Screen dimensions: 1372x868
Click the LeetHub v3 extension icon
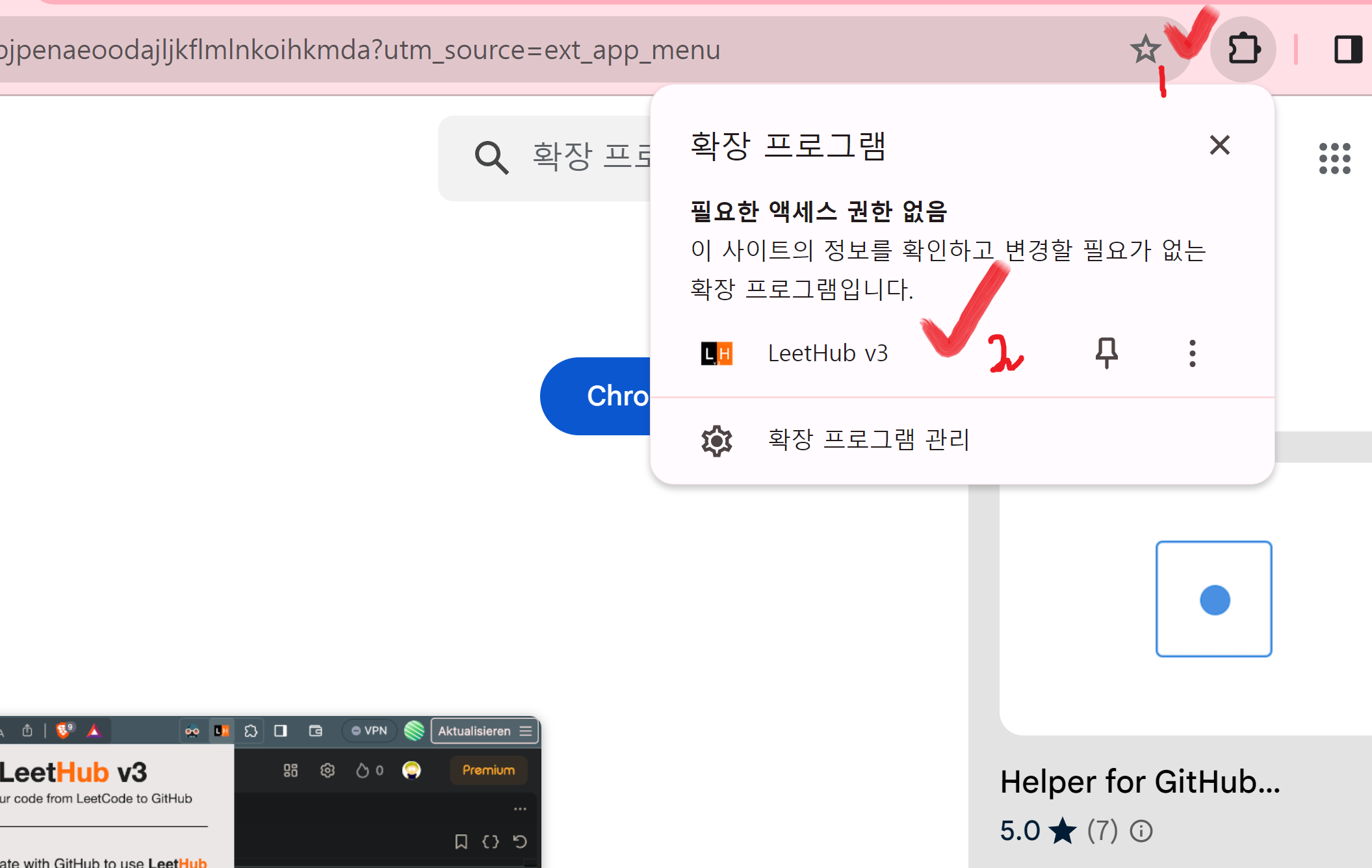(716, 353)
